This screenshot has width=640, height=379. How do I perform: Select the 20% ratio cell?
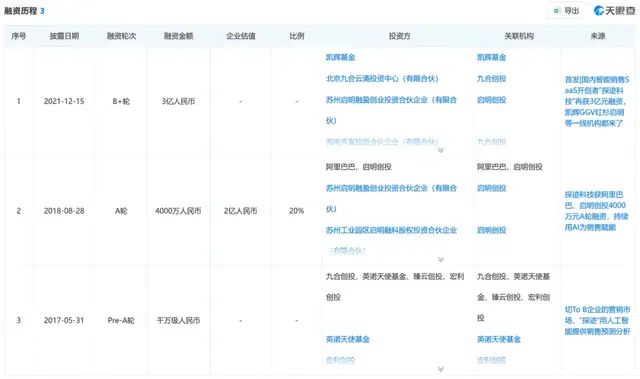coord(297,211)
